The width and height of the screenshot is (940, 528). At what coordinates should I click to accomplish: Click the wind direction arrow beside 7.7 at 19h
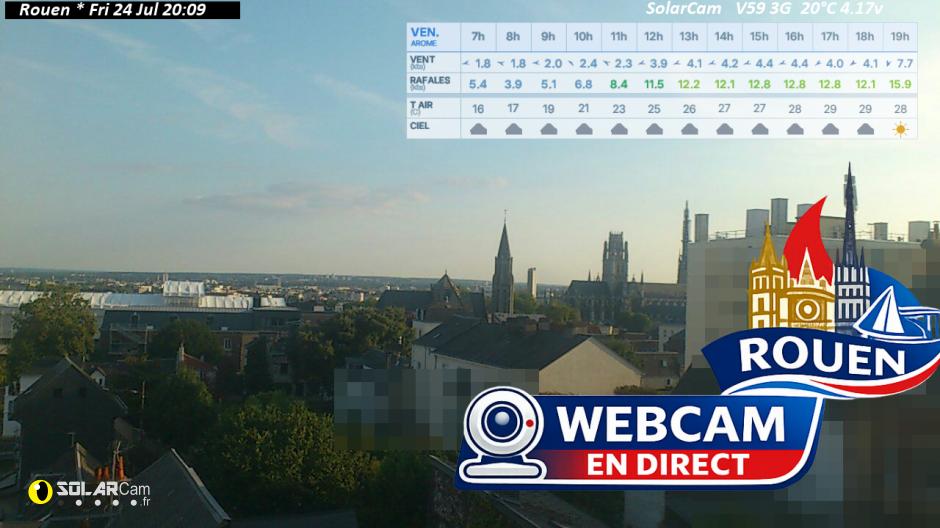(888, 63)
